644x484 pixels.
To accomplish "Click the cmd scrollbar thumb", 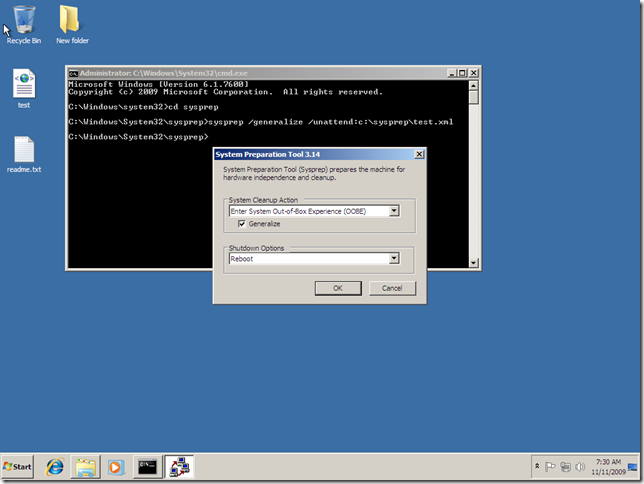I will [473, 97].
